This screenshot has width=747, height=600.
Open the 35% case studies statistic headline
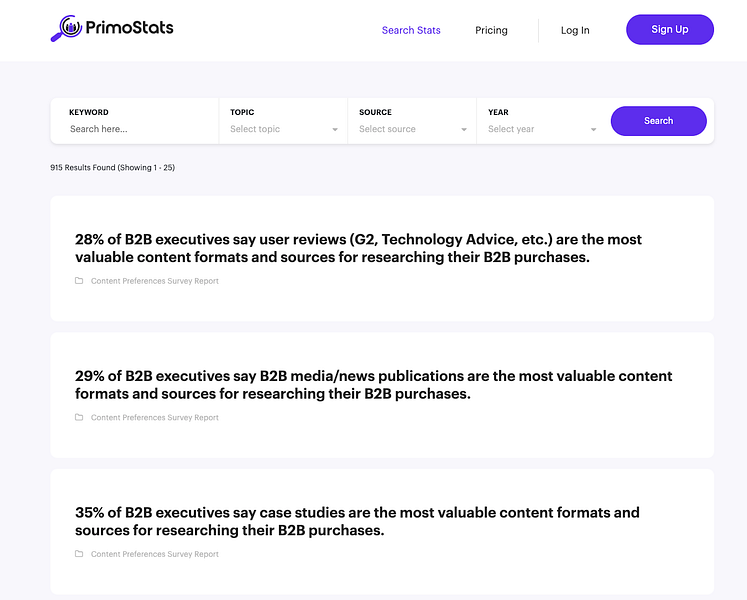(357, 521)
